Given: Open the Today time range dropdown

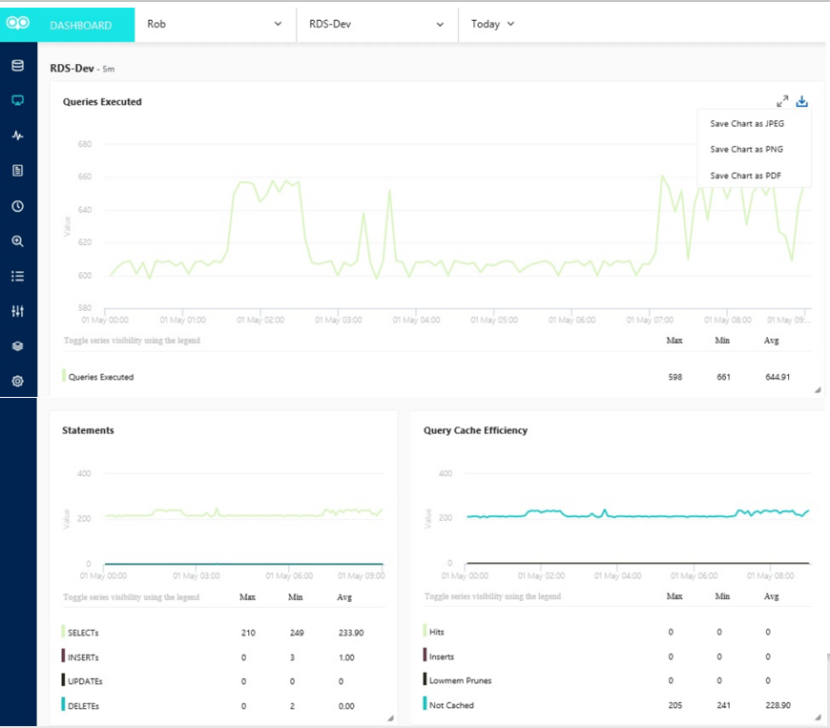Looking at the screenshot, I should coord(492,24).
